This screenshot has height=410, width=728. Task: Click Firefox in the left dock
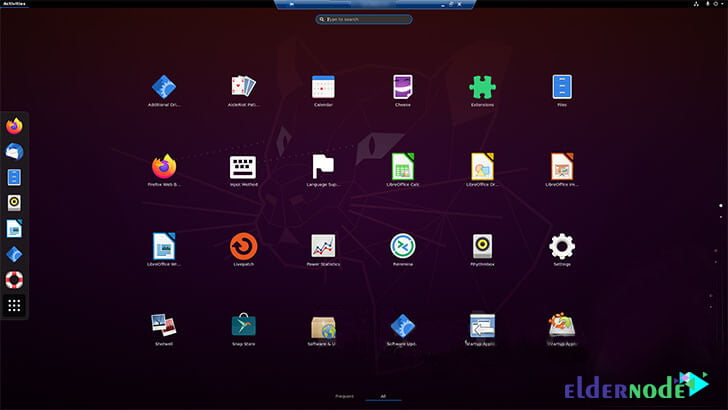[x=14, y=126]
